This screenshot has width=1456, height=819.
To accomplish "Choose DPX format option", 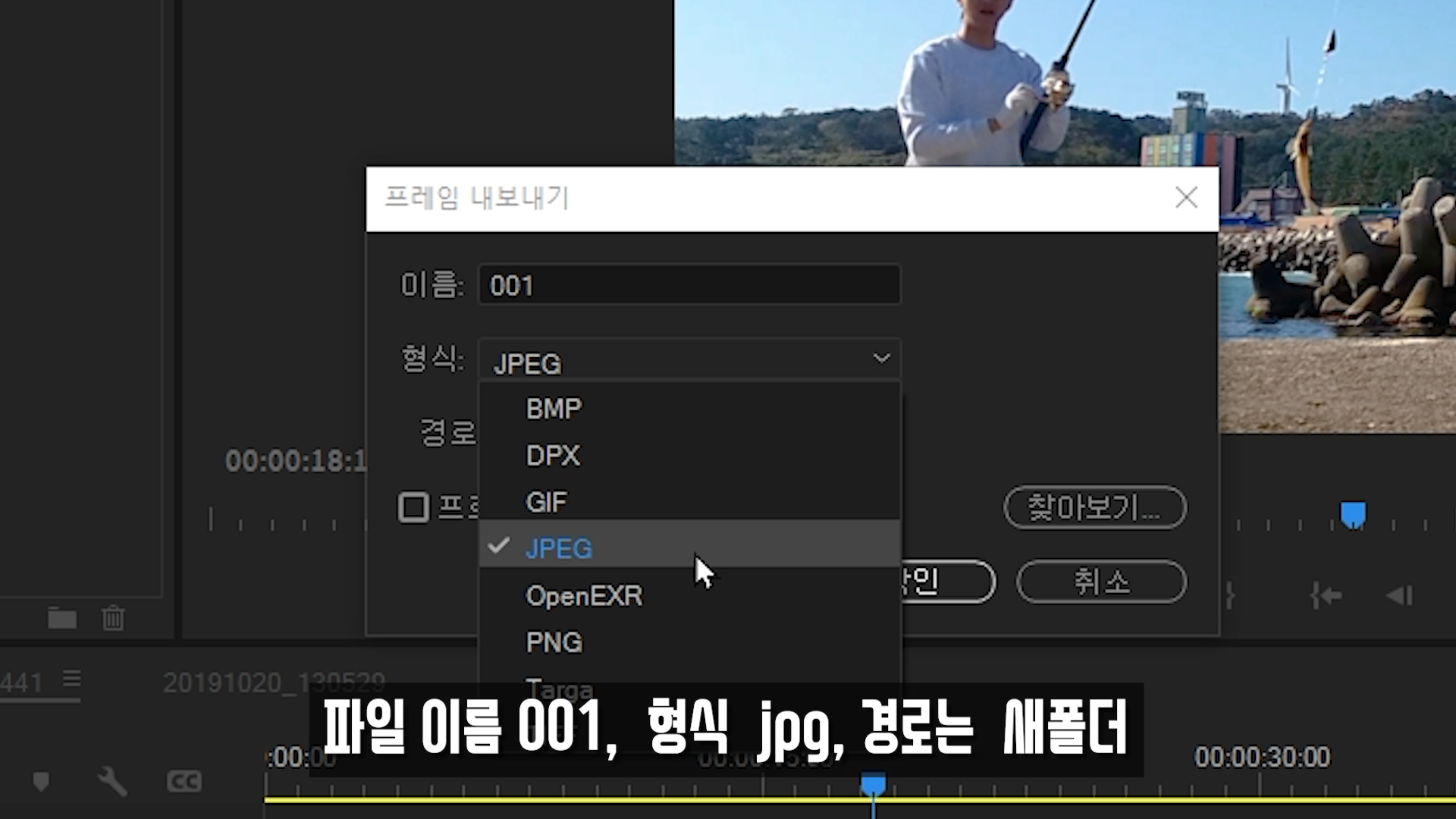I will 553,456.
